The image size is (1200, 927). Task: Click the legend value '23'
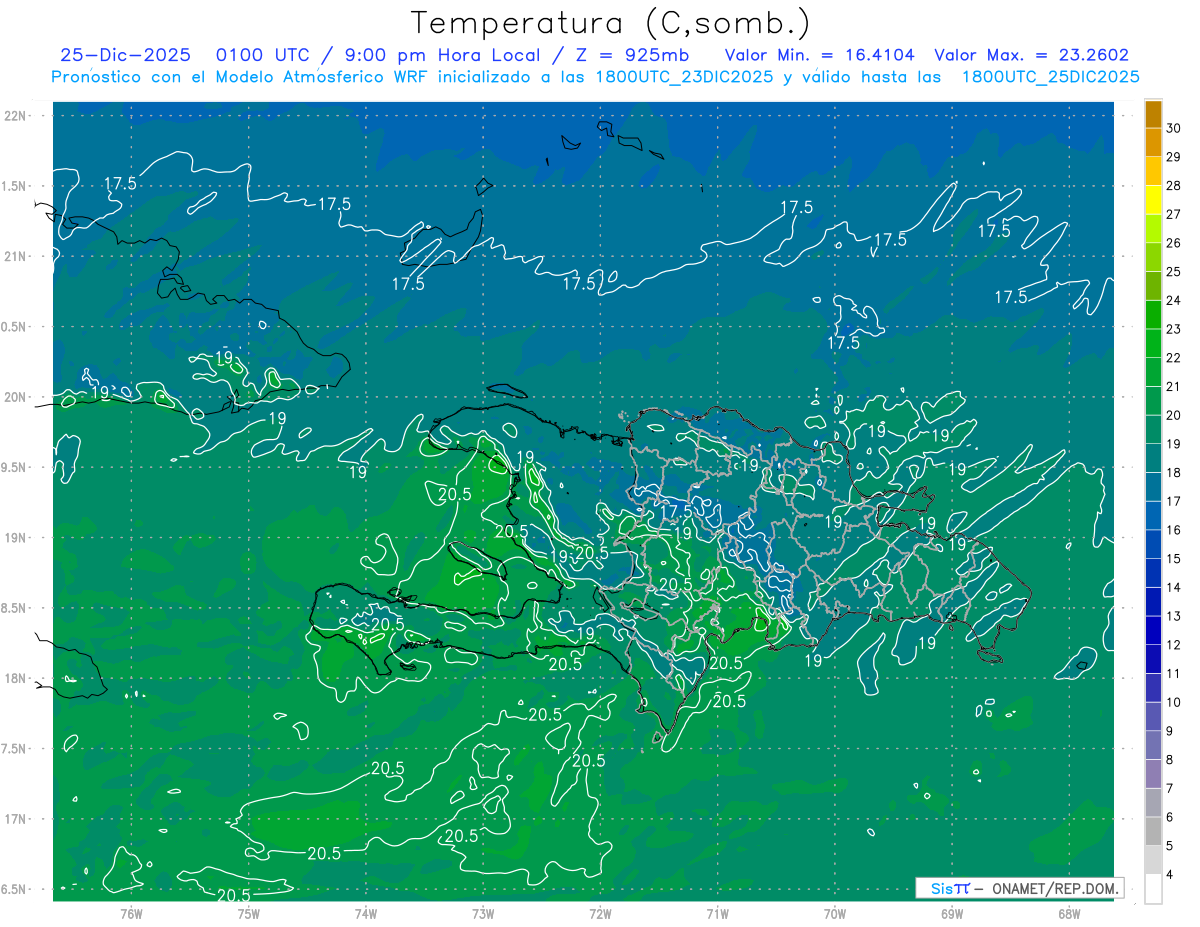coord(1175,329)
